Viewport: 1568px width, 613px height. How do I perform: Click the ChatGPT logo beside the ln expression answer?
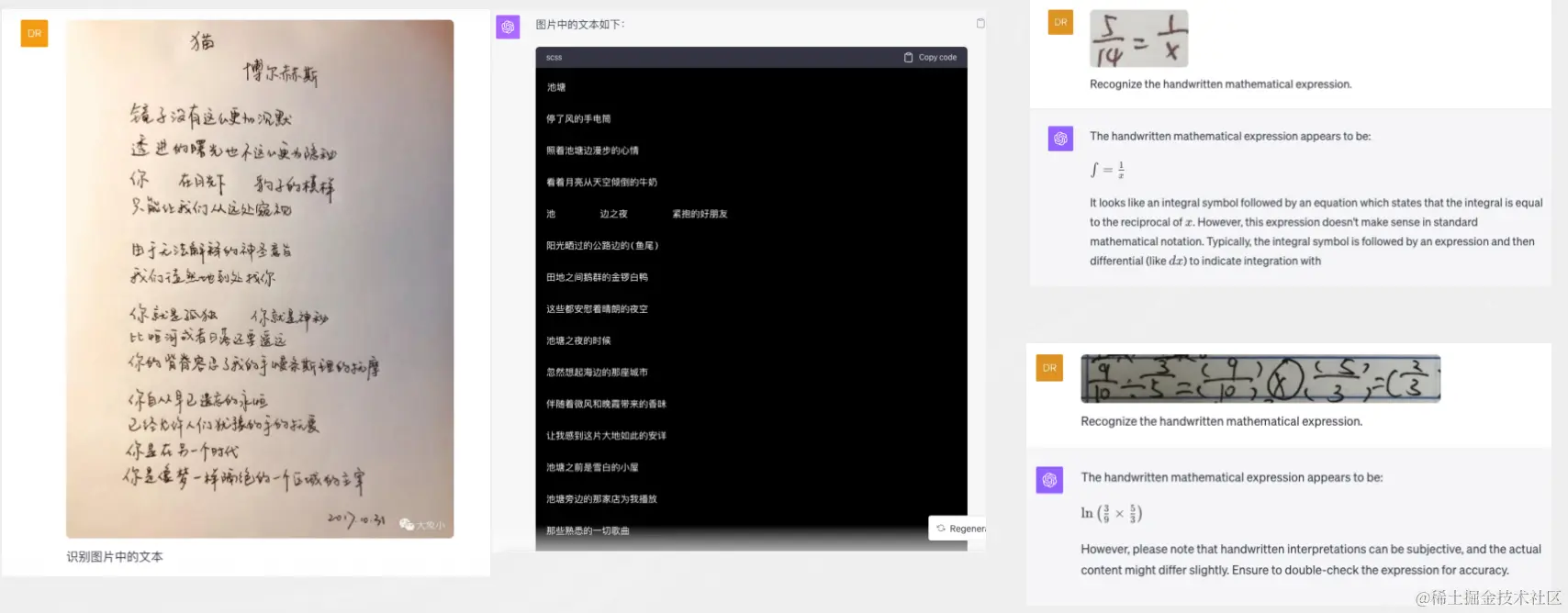1049,480
